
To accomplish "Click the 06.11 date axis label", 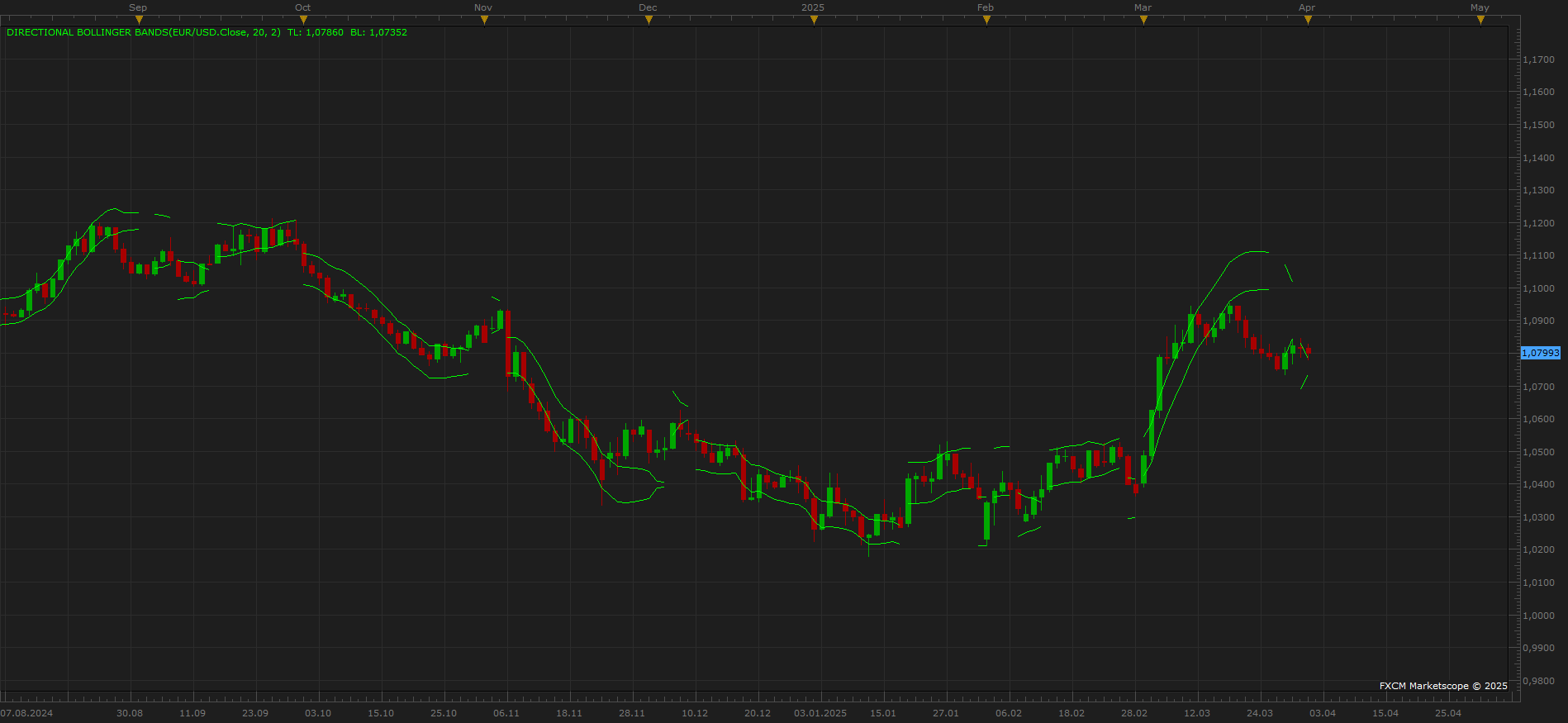I will [506, 713].
